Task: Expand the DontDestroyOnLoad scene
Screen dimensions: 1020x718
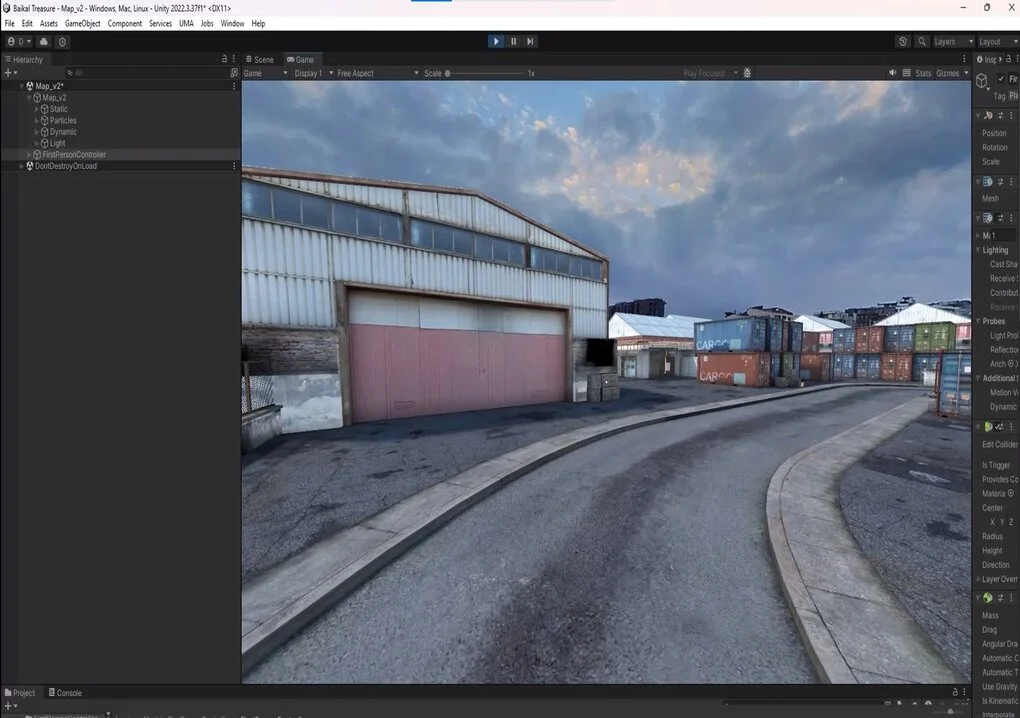Action: 22,166
